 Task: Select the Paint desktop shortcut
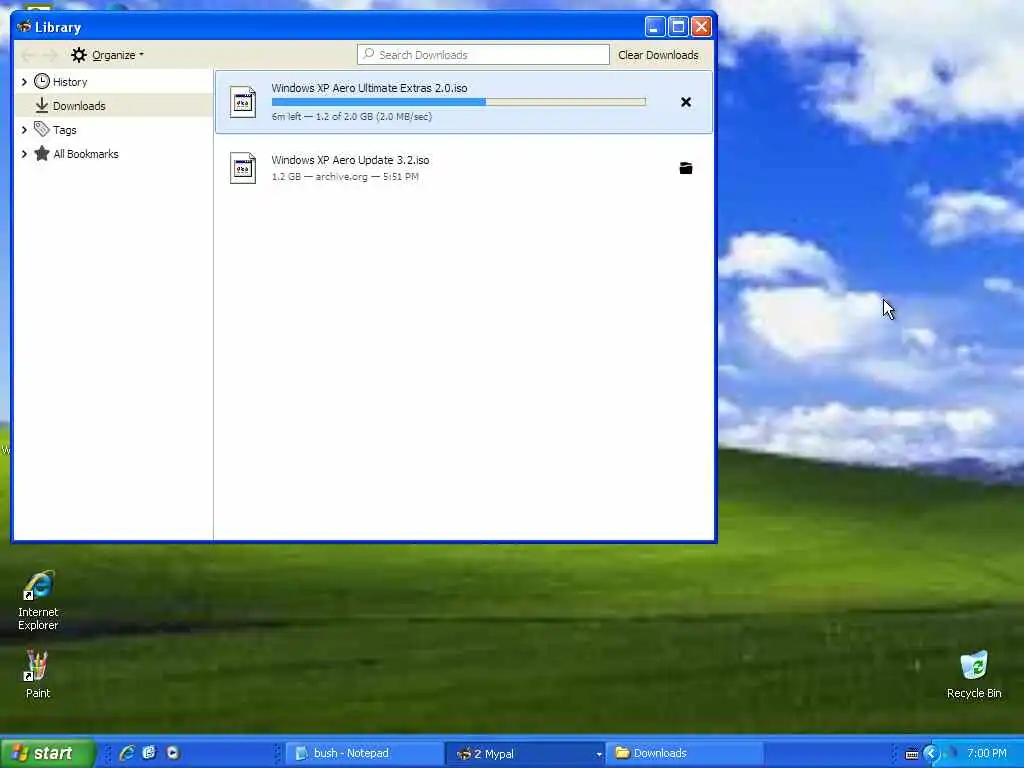(38, 675)
